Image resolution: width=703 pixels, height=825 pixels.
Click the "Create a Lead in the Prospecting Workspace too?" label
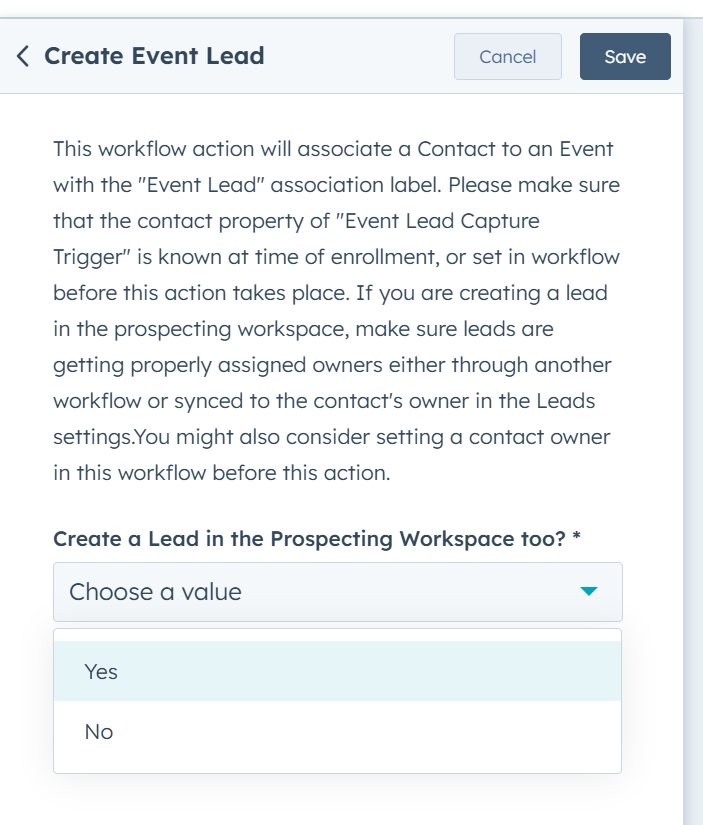309,539
